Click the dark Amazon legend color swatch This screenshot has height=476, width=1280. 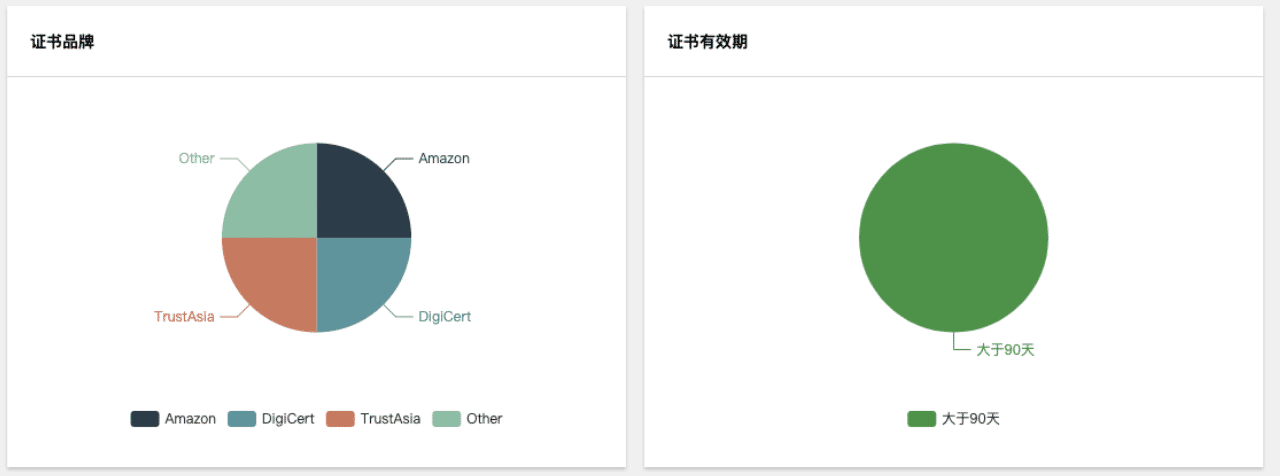click(145, 419)
